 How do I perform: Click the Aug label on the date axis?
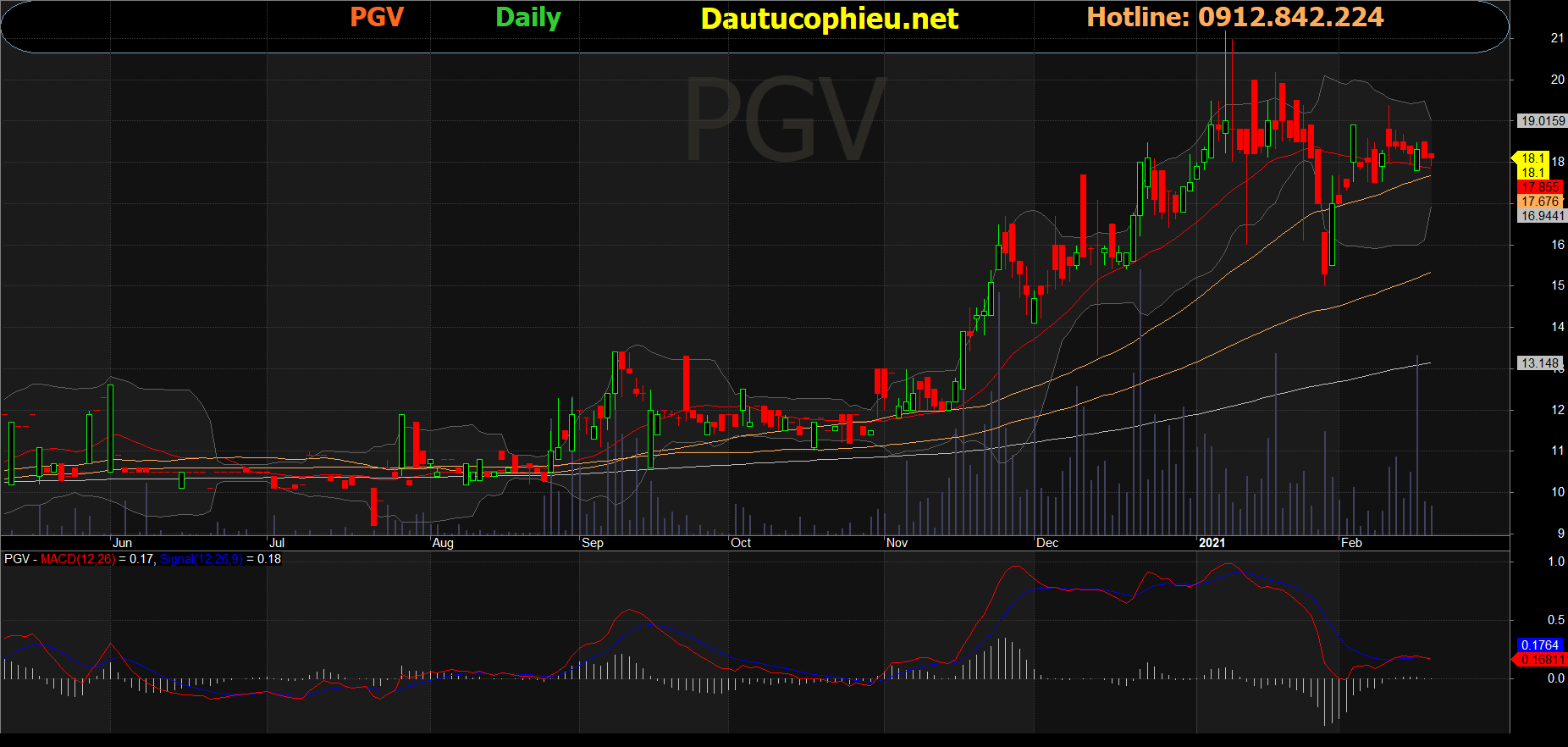click(x=443, y=543)
